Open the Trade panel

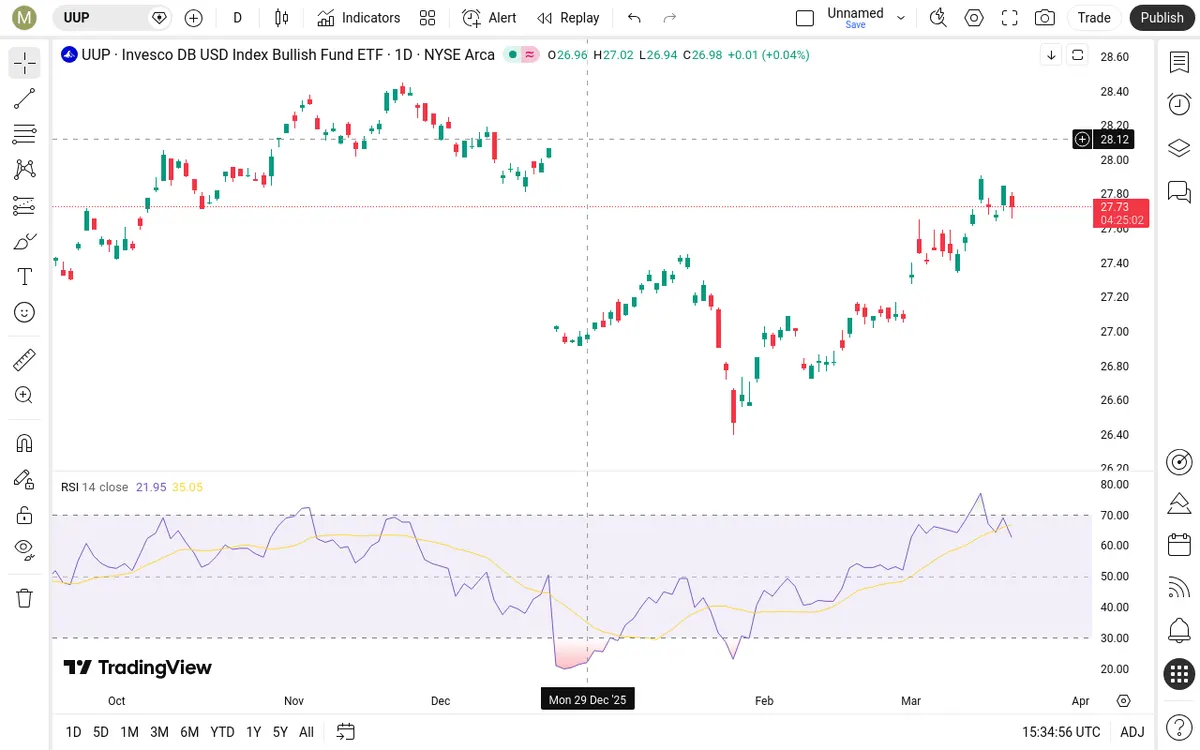click(x=1094, y=18)
